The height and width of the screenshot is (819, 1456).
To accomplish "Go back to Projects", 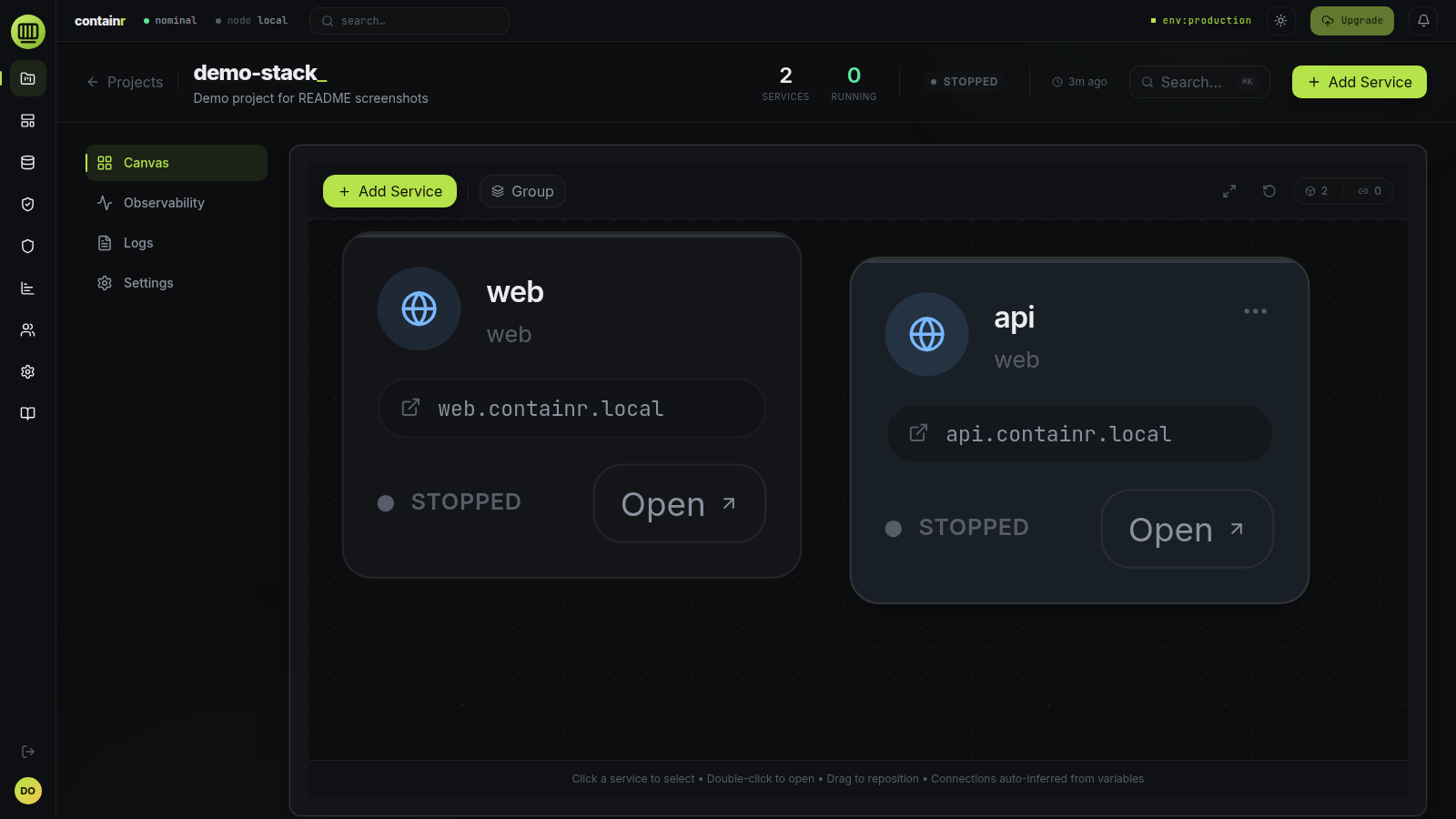I will tap(125, 82).
